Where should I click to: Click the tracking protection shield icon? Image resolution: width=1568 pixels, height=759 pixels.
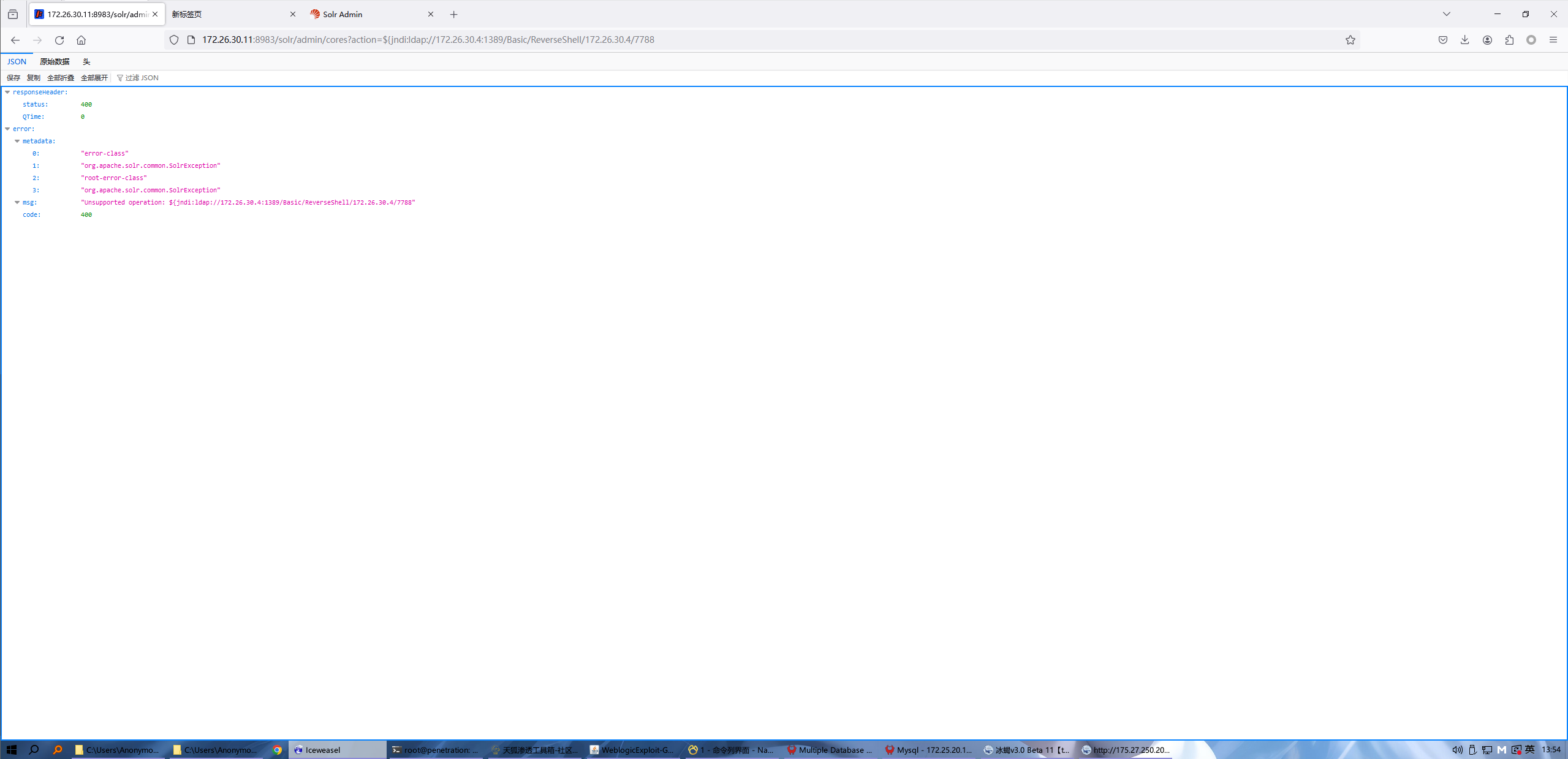[174, 40]
